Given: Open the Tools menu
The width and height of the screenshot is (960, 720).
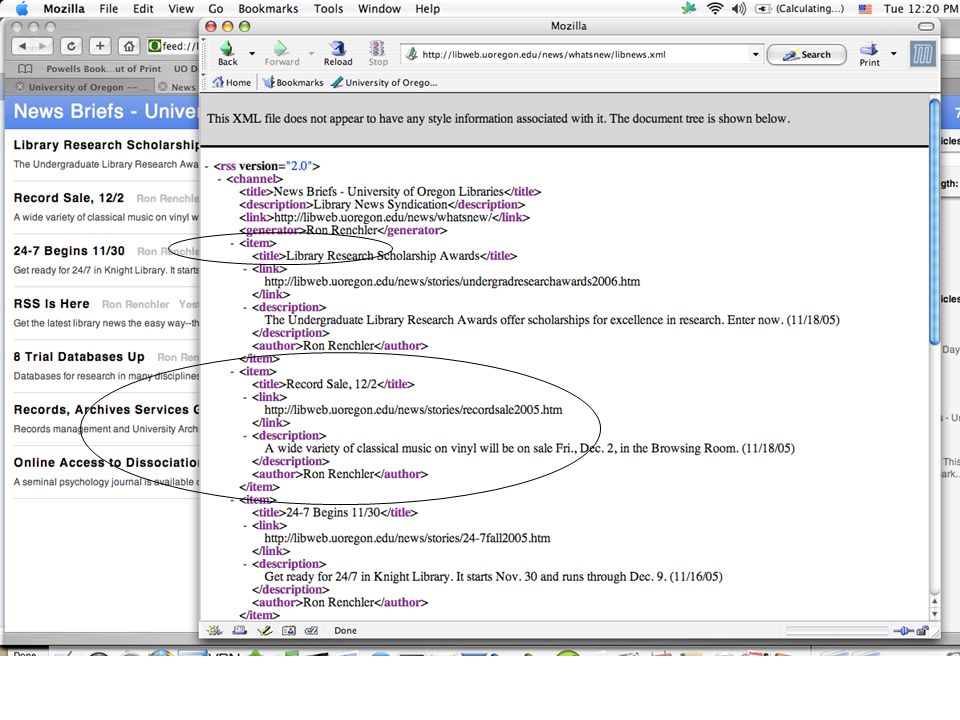Looking at the screenshot, I should [x=328, y=9].
